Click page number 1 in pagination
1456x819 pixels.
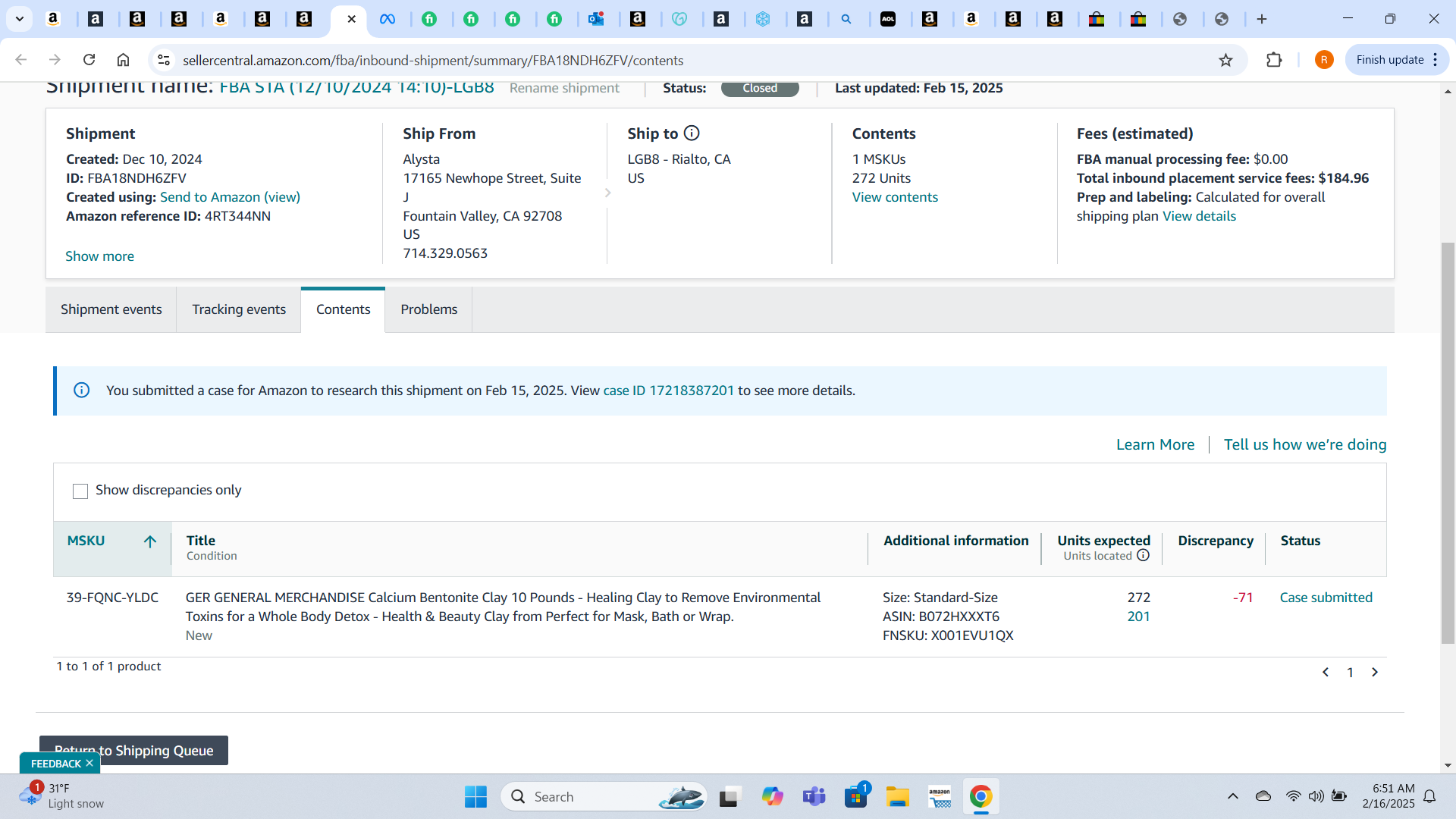point(1350,672)
